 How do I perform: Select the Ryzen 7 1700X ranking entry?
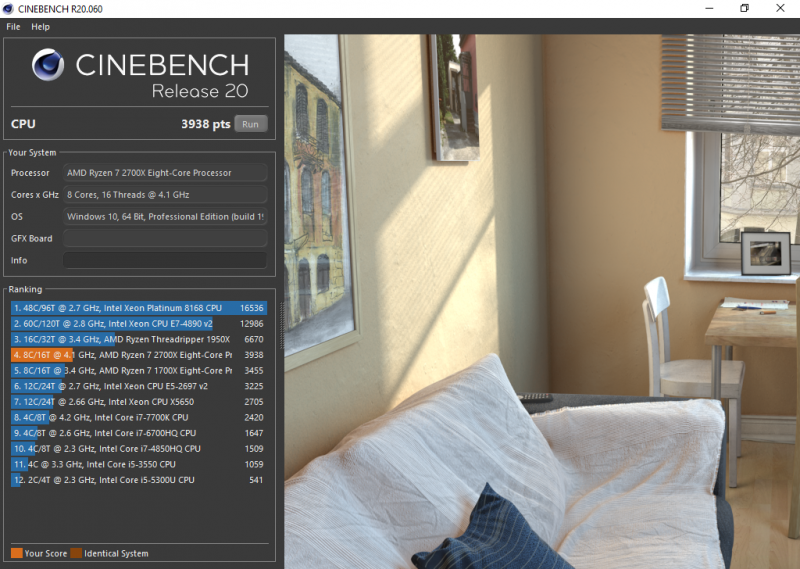(138, 371)
